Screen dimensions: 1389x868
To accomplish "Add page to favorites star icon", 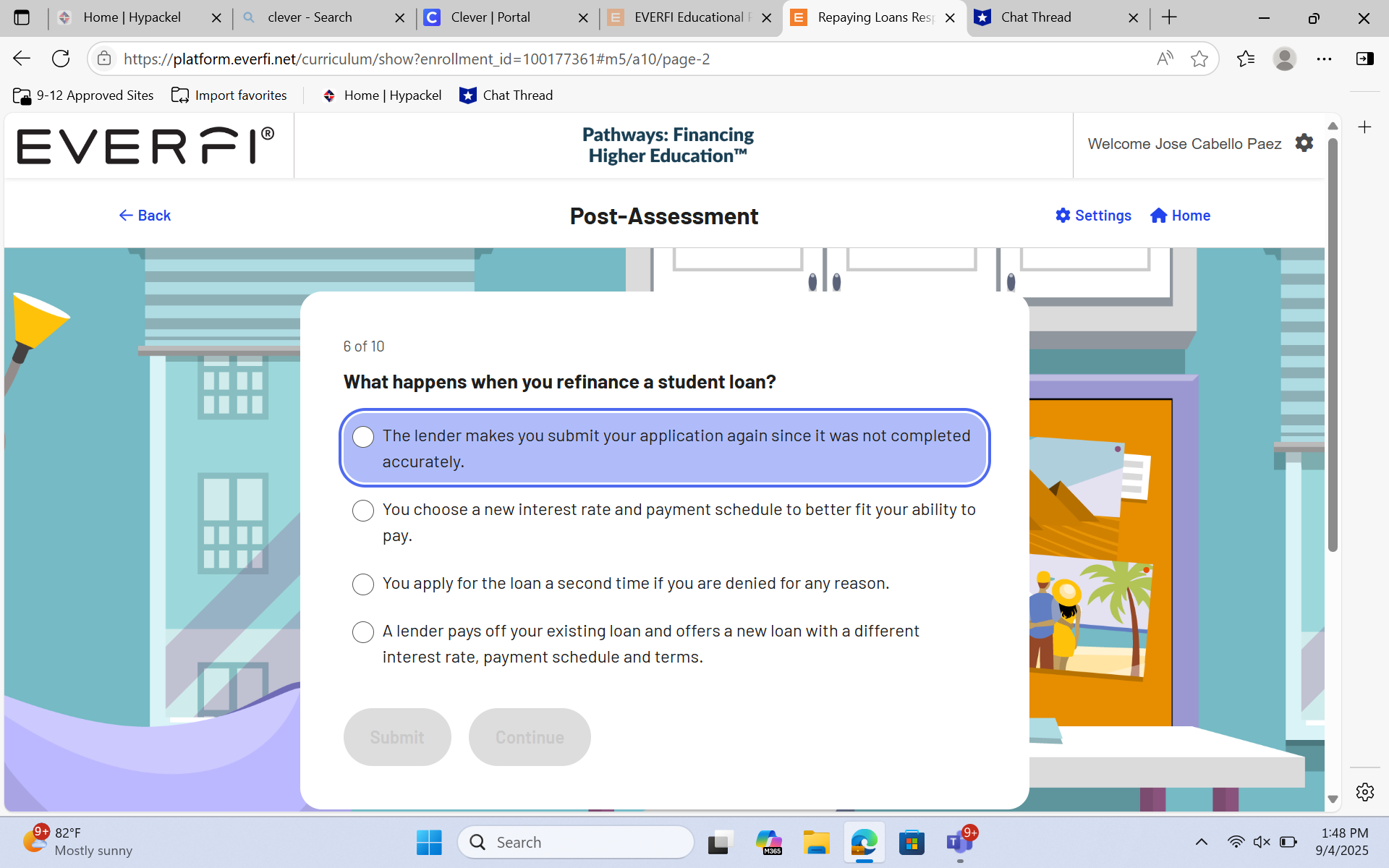I will [1199, 59].
